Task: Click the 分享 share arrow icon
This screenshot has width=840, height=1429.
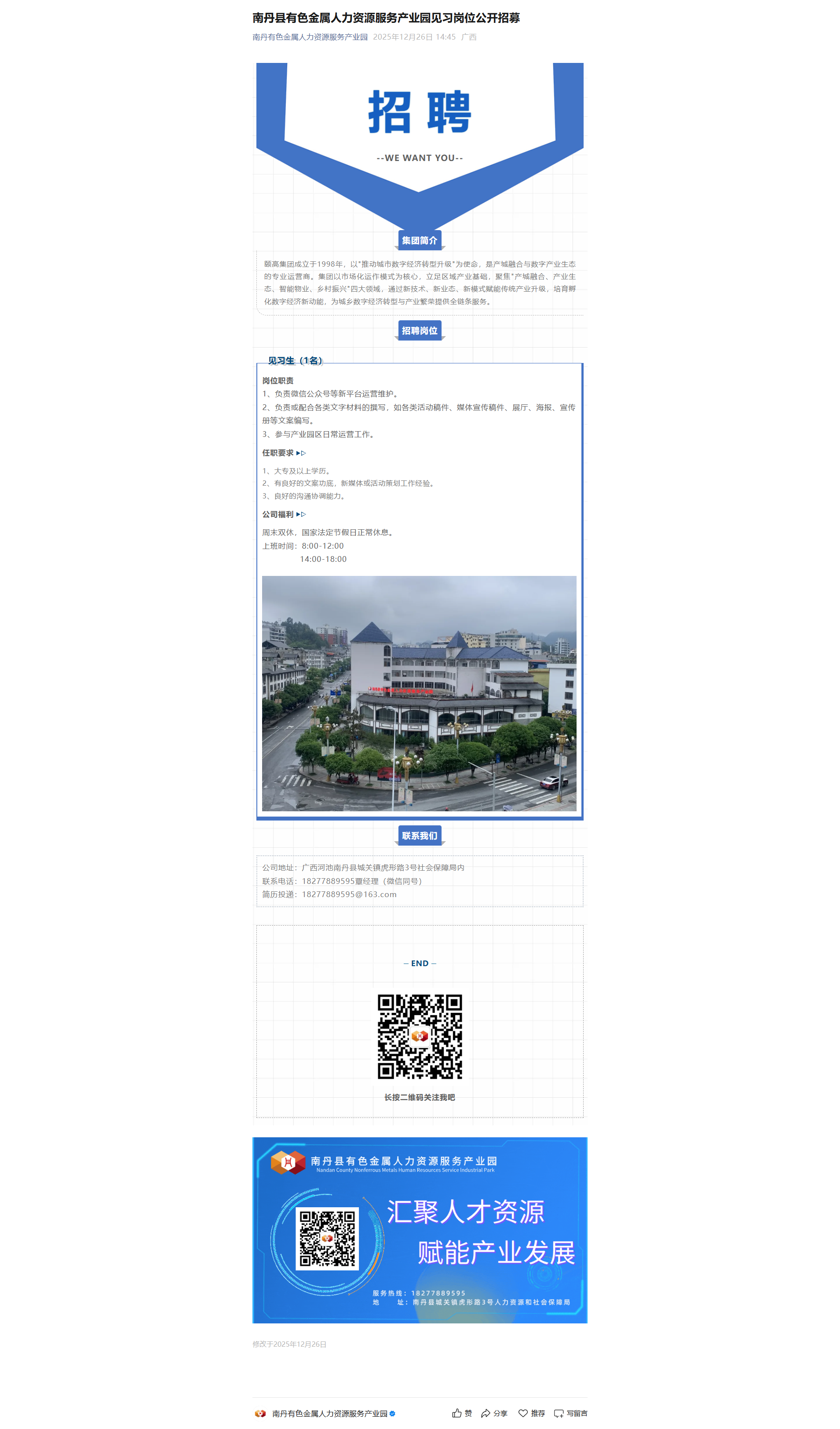Action: (x=485, y=1413)
